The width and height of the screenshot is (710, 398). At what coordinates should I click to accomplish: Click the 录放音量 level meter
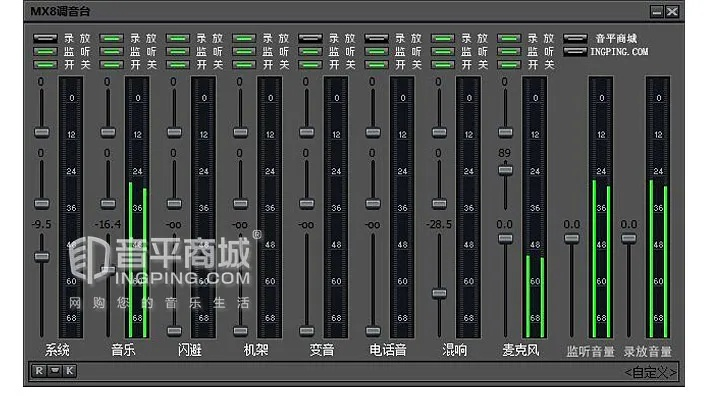pyautogui.click(x=658, y=207)
